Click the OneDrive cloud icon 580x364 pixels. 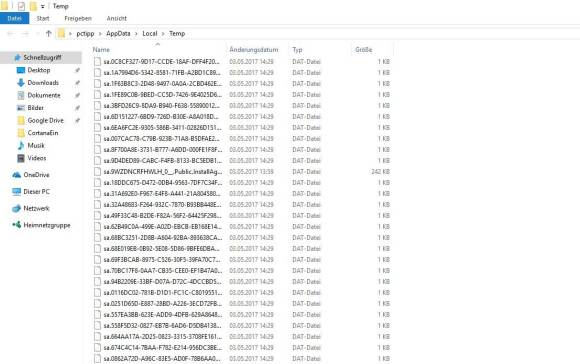tap(17, 175)
